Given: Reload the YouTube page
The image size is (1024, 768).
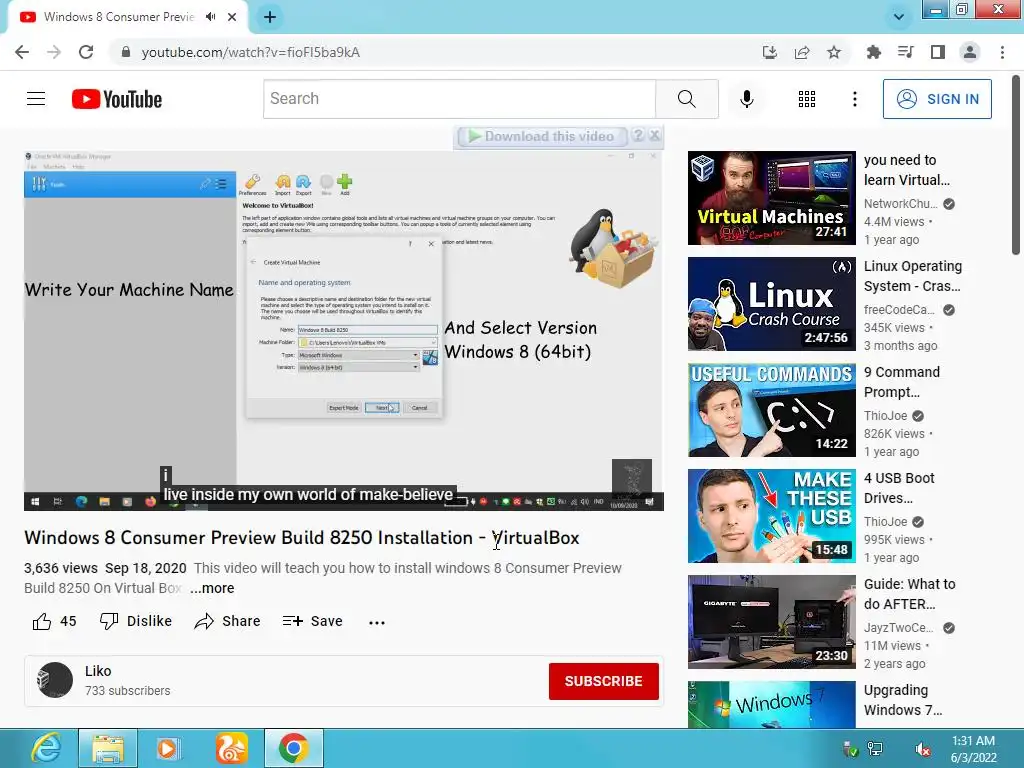Looking at the screenshot, I should (86, 52).
